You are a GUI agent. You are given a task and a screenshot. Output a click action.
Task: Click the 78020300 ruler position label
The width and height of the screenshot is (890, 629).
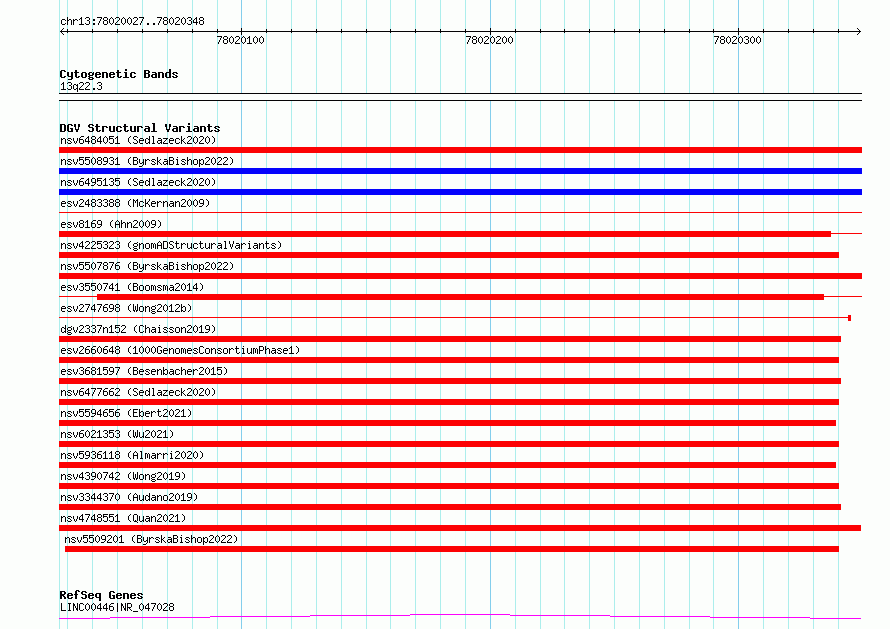(x=737, y=40)
